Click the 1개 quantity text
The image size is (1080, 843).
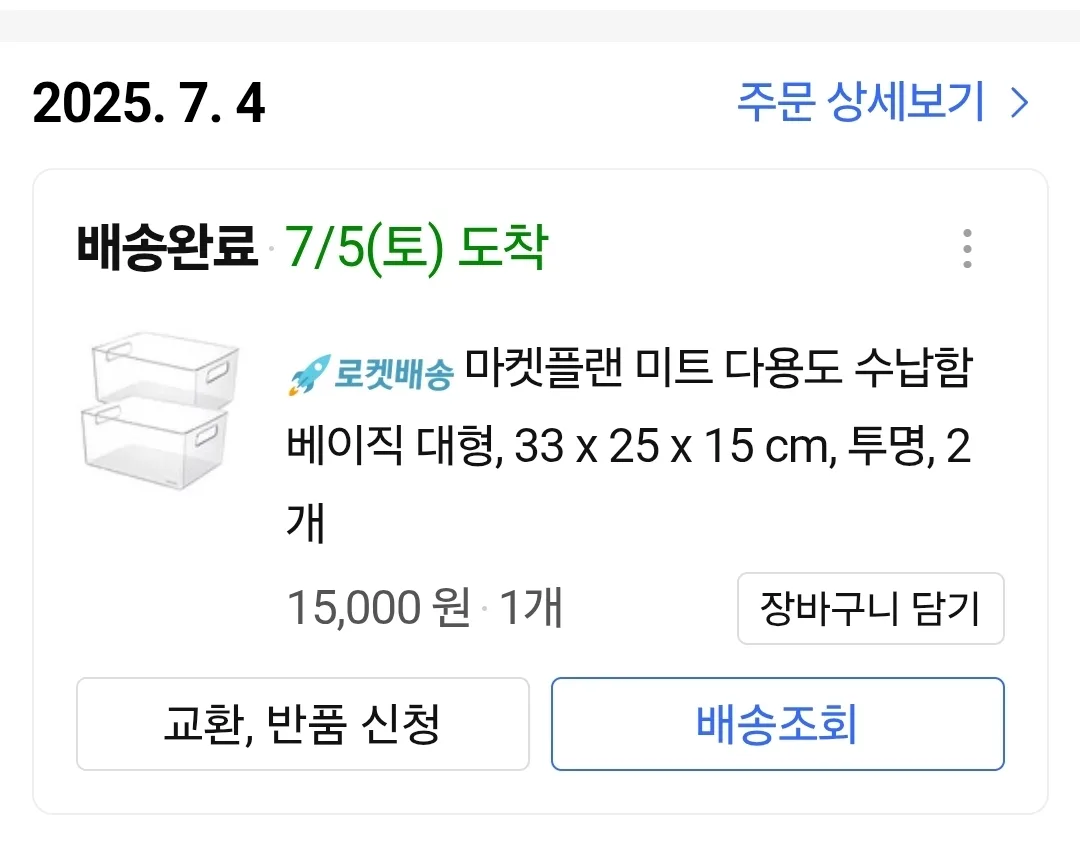coord(530,608)
